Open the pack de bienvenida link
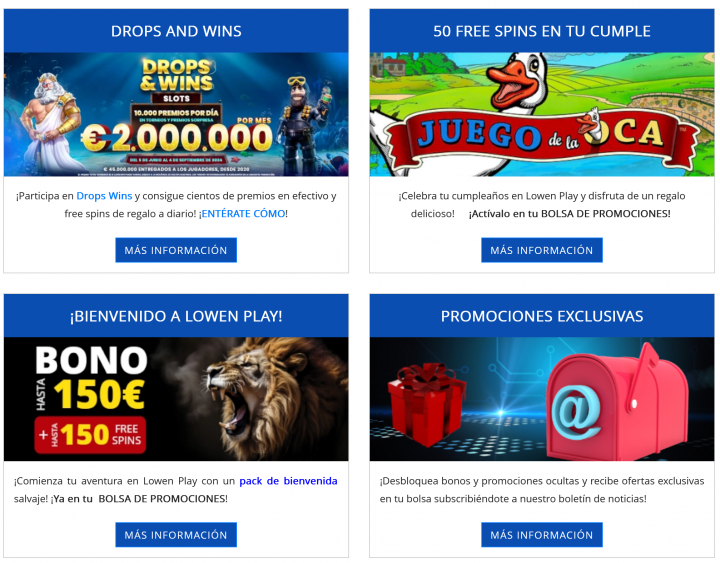The height and width of the screenshot is (563, 720). pyautogui.click(x=288, y=481)
